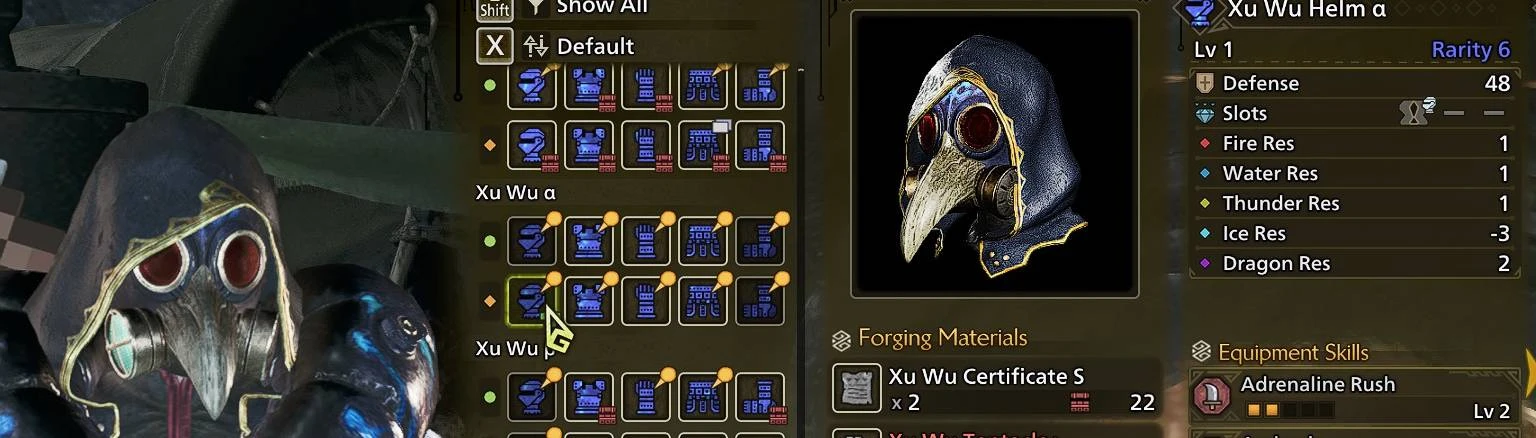The image size is (1536, 438).
Task: Pick the Xu Wu α chest armor in green-dot row
Action: pyautogui.click(x=589, y=241)
